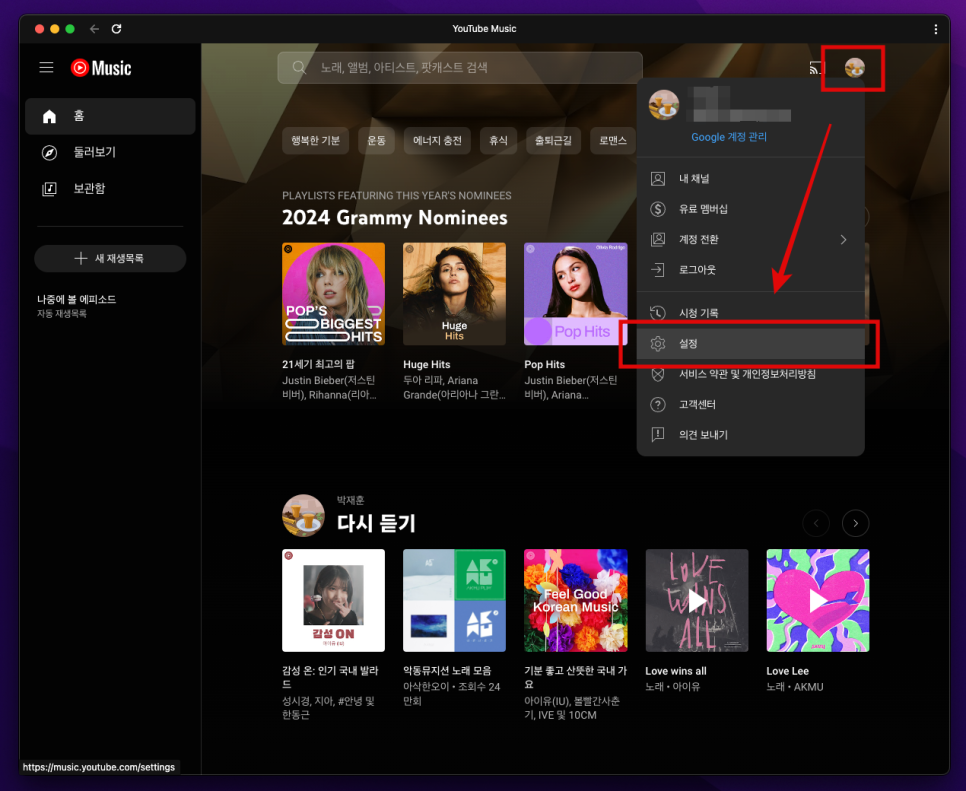Screen dimensions: 966x791
Task: Open the 감성 온 playlist thumbnail
Action: 333,600
